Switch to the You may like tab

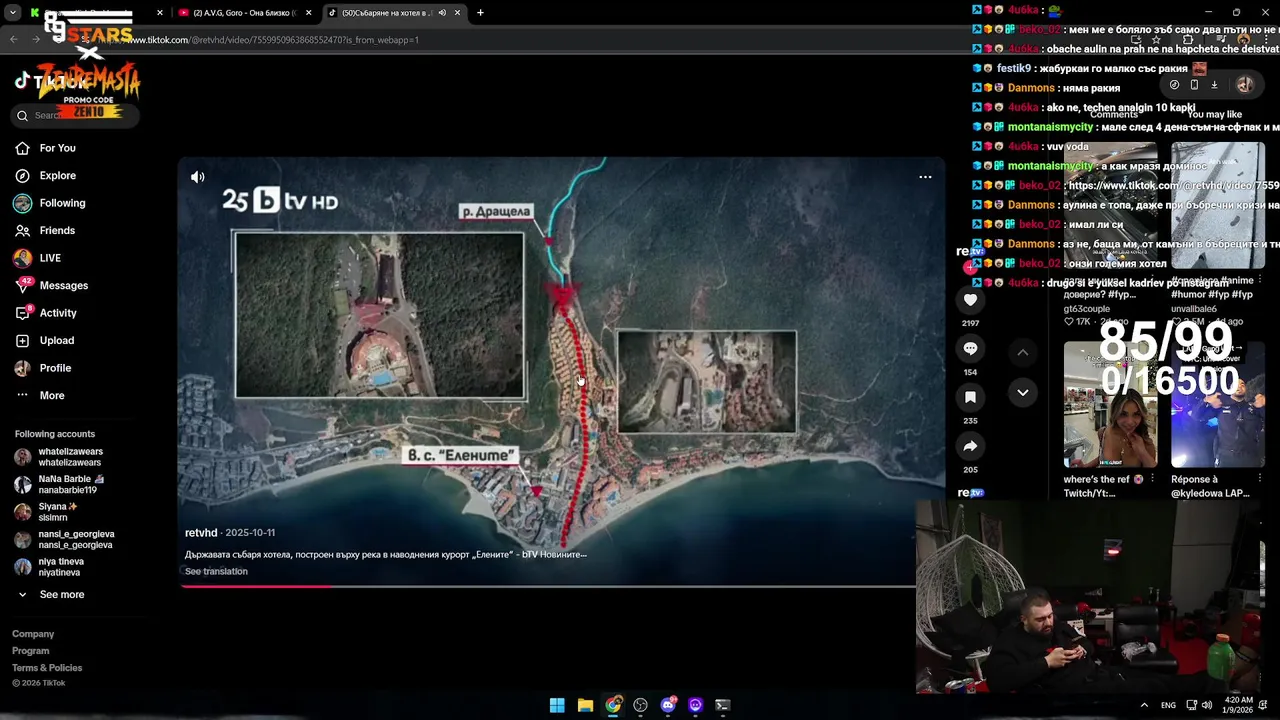pyautogui.click(x=1214, y=114)
